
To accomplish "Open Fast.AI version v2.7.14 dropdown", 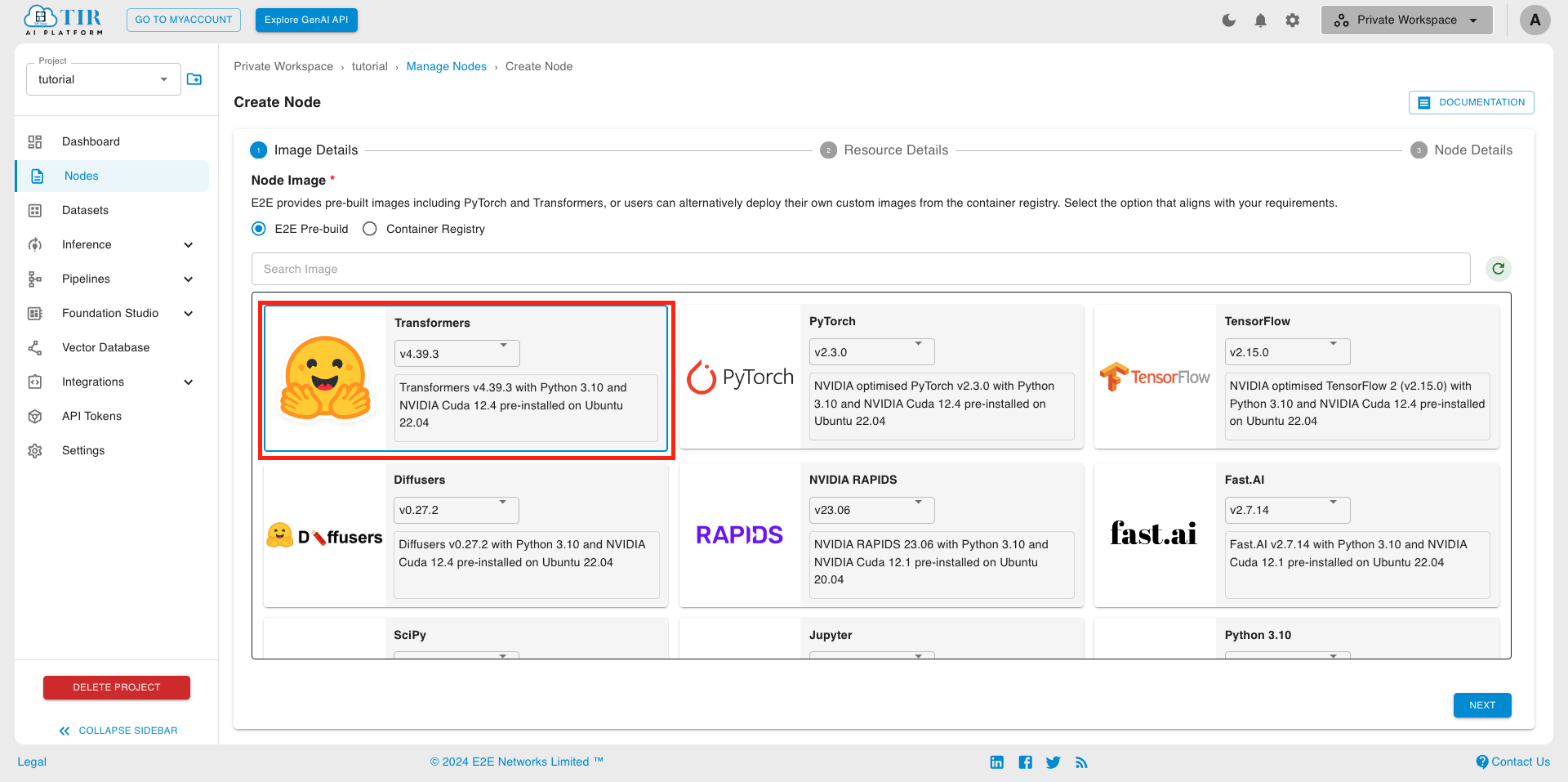I will click(1287, 510).
